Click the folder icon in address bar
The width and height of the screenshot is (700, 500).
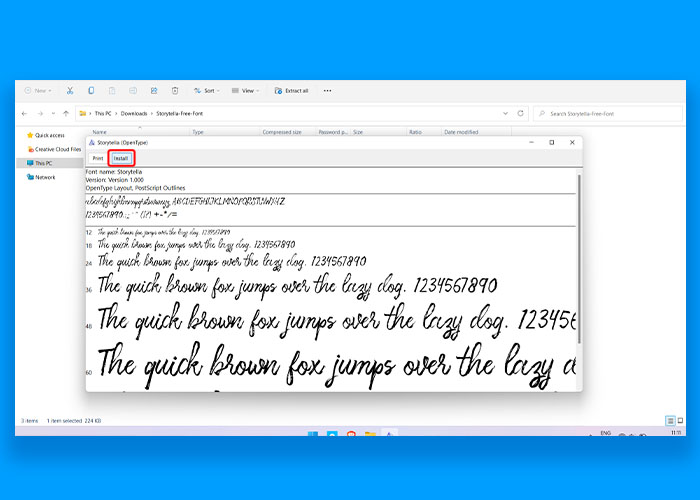tap(83, 114)
